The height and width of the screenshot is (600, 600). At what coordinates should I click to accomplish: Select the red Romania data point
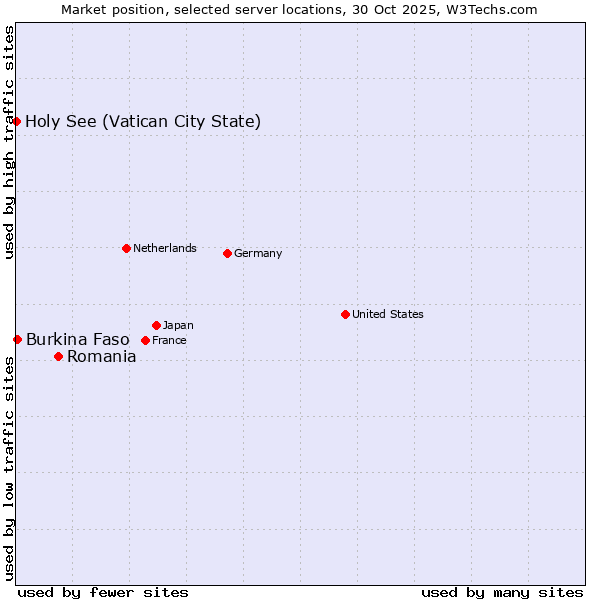click(58, 356)
